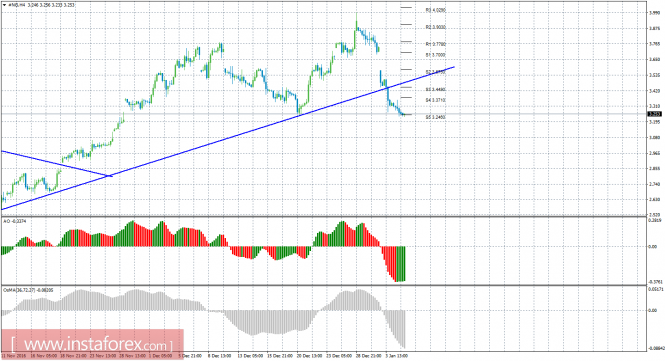Click the 3 Jan 13:00 time axis label
This screenshot has width=665, height=361.
(397, 356)
